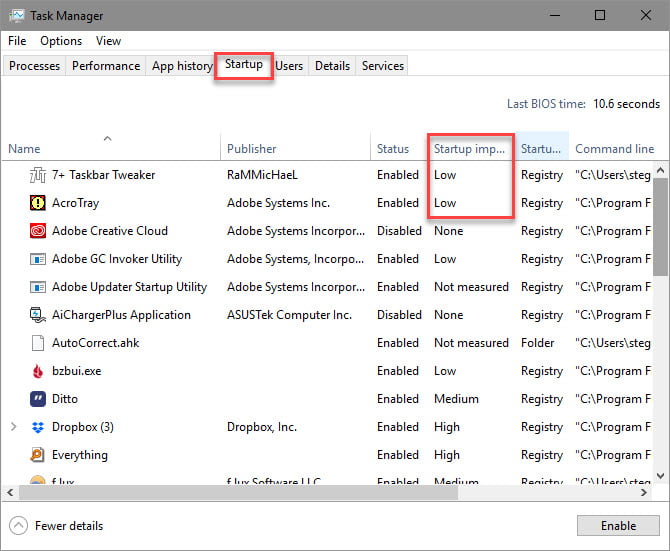Select the AcroTray icon
The image size is (670, 551).
[38, 203]
